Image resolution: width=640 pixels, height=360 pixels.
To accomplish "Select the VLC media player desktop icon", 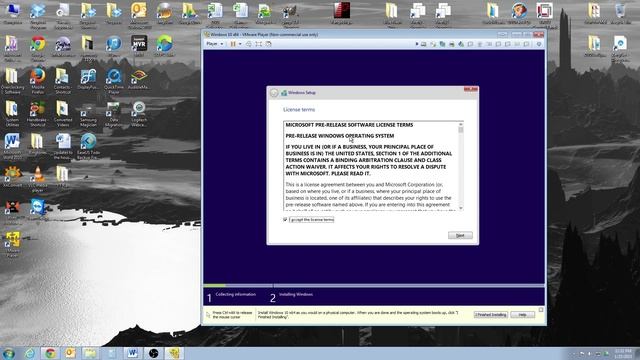I will (38, 180).
